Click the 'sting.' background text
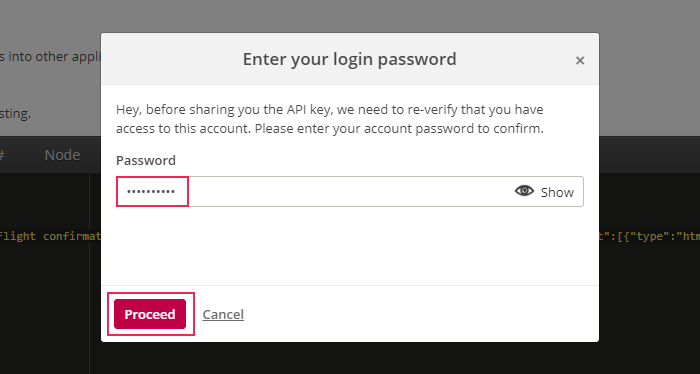 (15, 113)
